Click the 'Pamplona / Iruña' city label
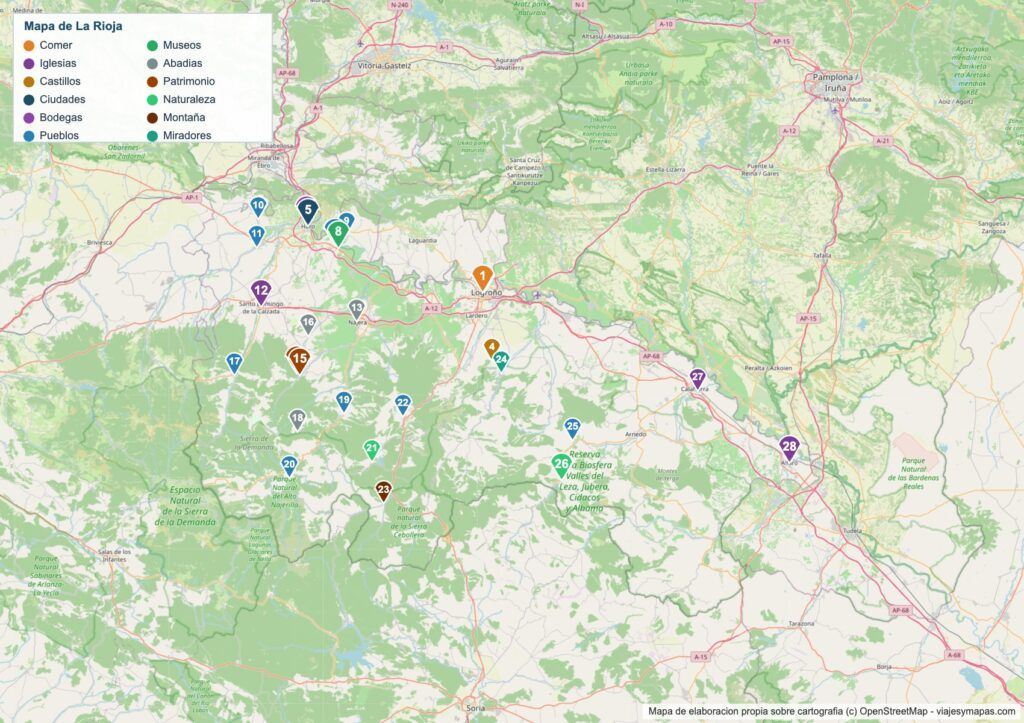 (x=835, y=82)
